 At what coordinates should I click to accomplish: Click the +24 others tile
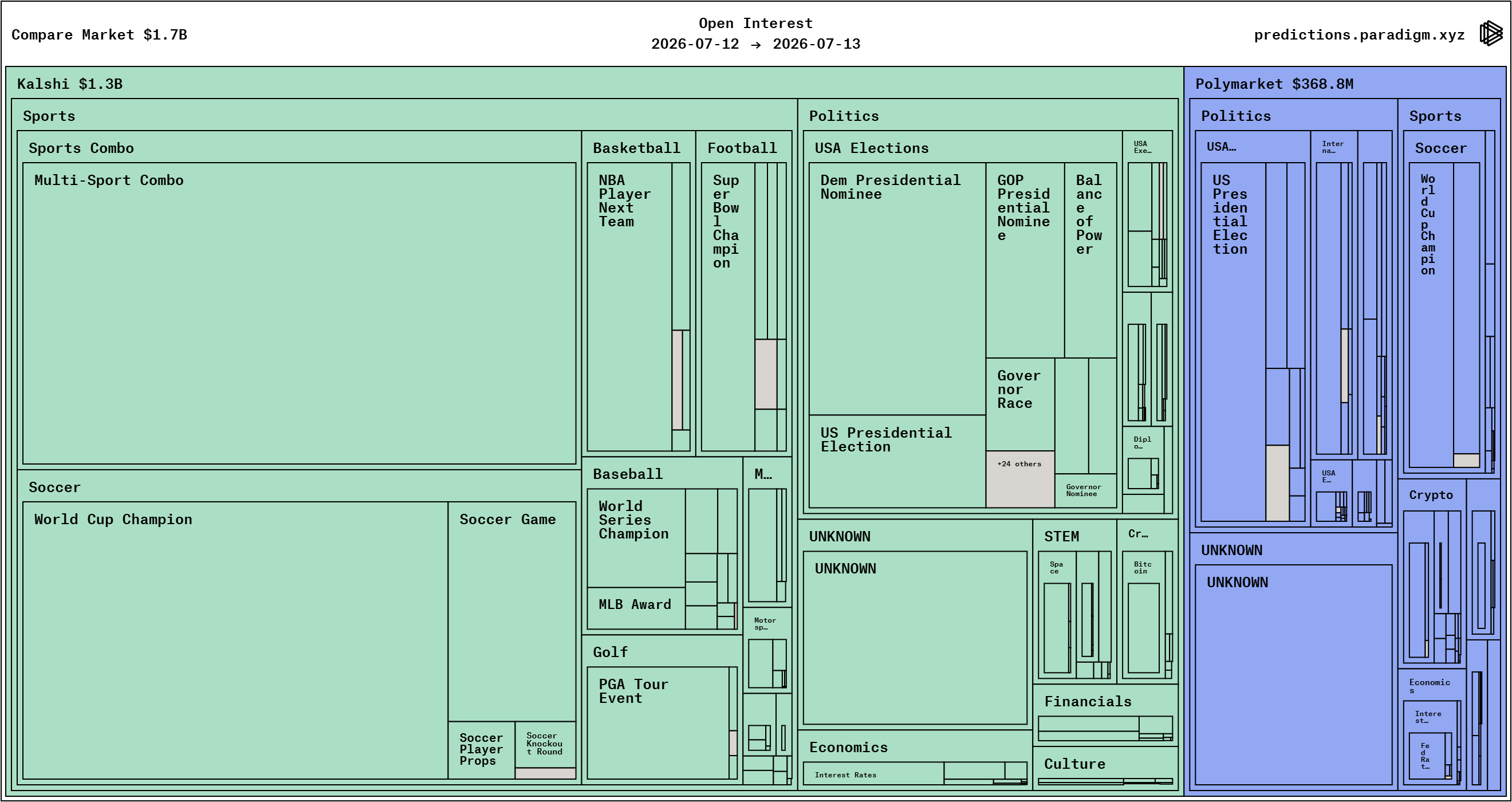[1020, 479]
